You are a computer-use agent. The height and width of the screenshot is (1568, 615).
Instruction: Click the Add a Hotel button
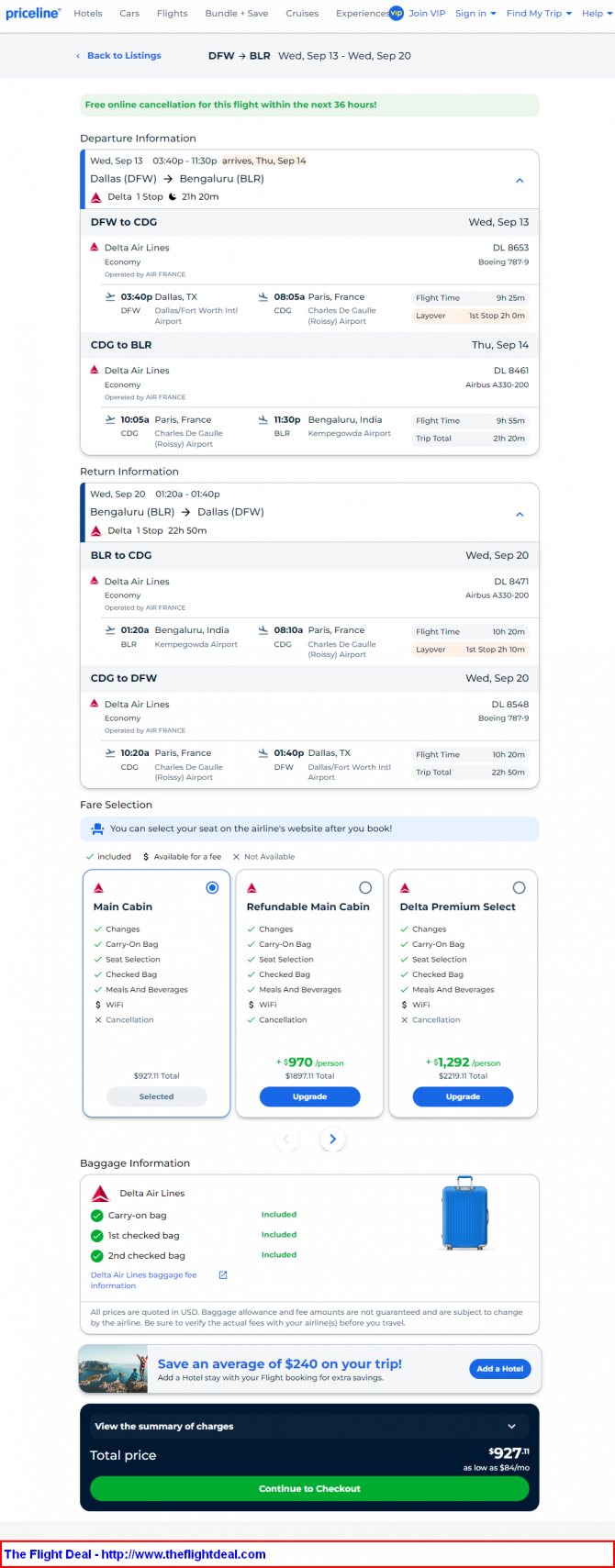499,1368
